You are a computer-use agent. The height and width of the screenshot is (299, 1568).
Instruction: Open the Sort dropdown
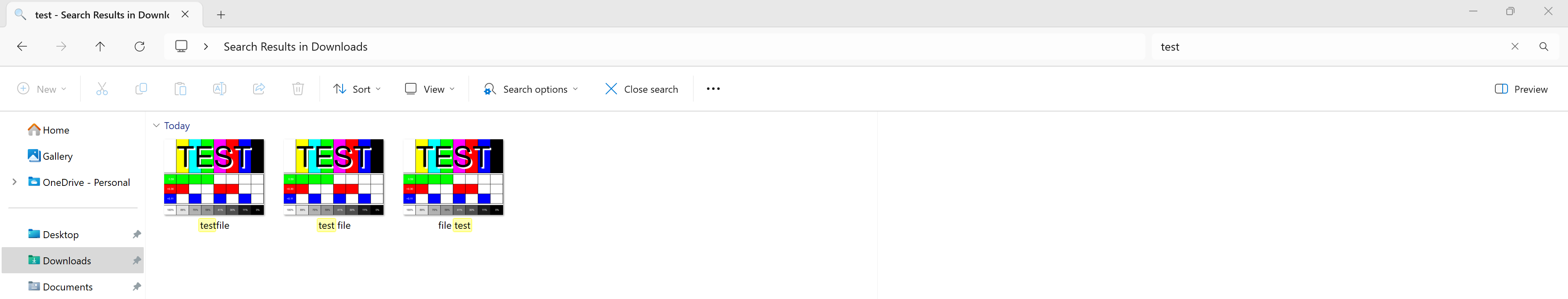tap(357, 88)
